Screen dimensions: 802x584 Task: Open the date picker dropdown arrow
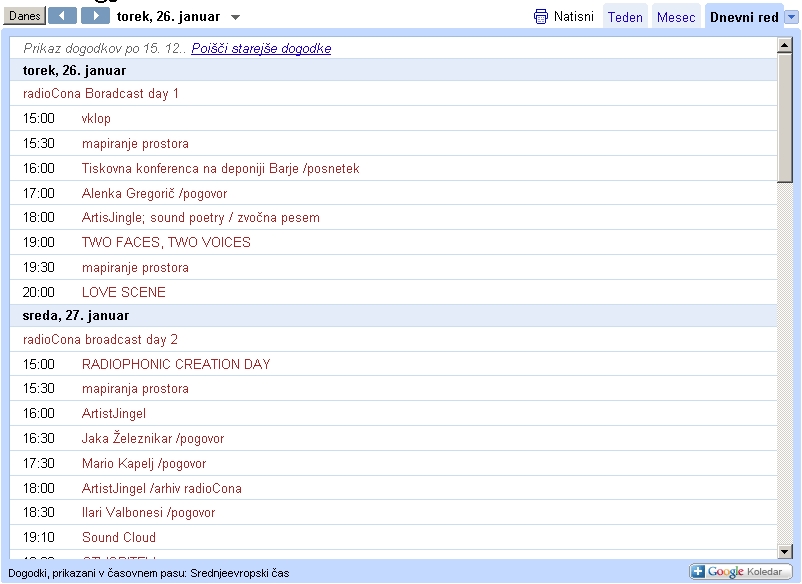click(x=235, y=18)
